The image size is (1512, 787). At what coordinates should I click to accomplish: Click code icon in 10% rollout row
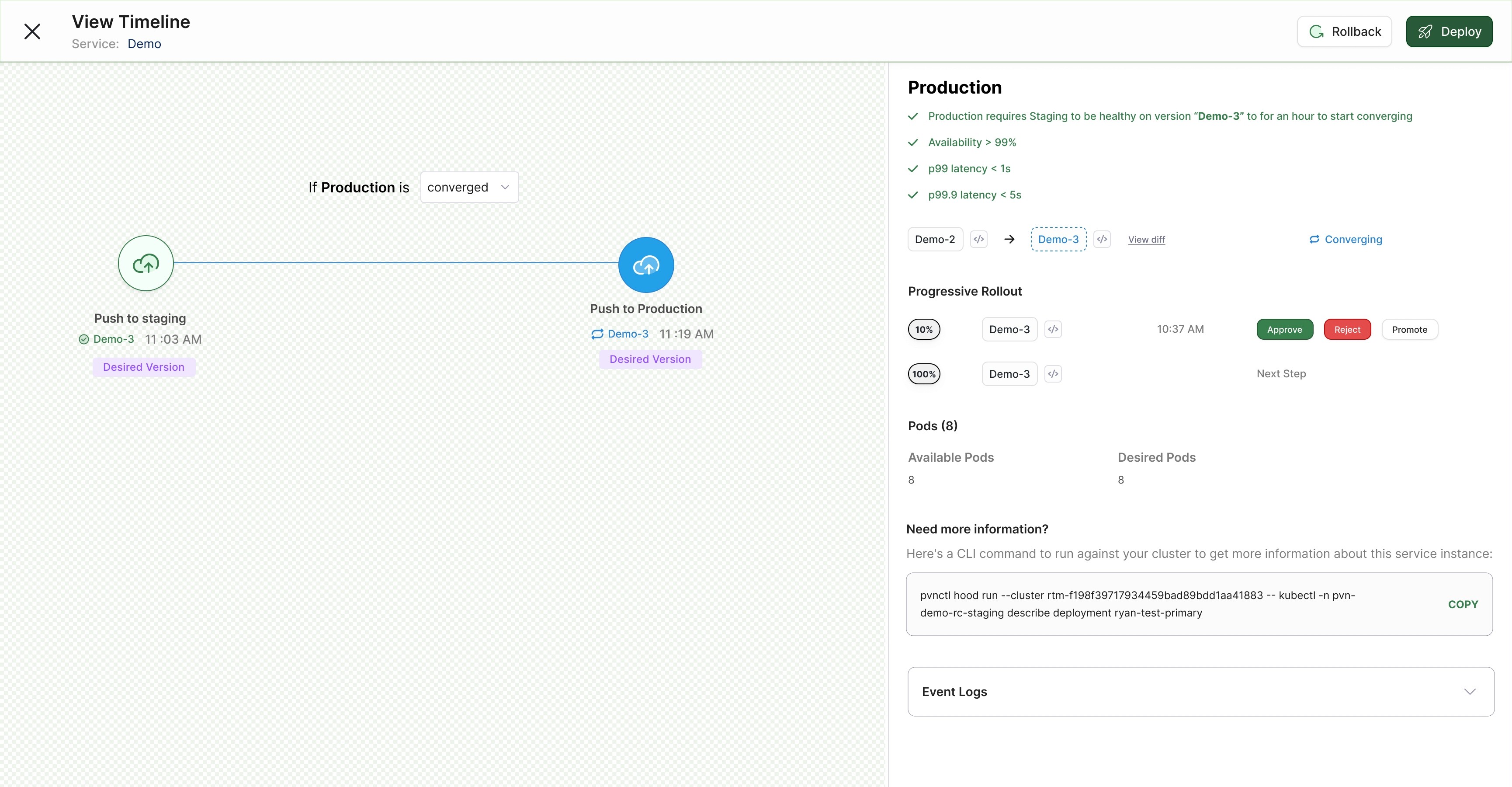(x=1053, y=330)
